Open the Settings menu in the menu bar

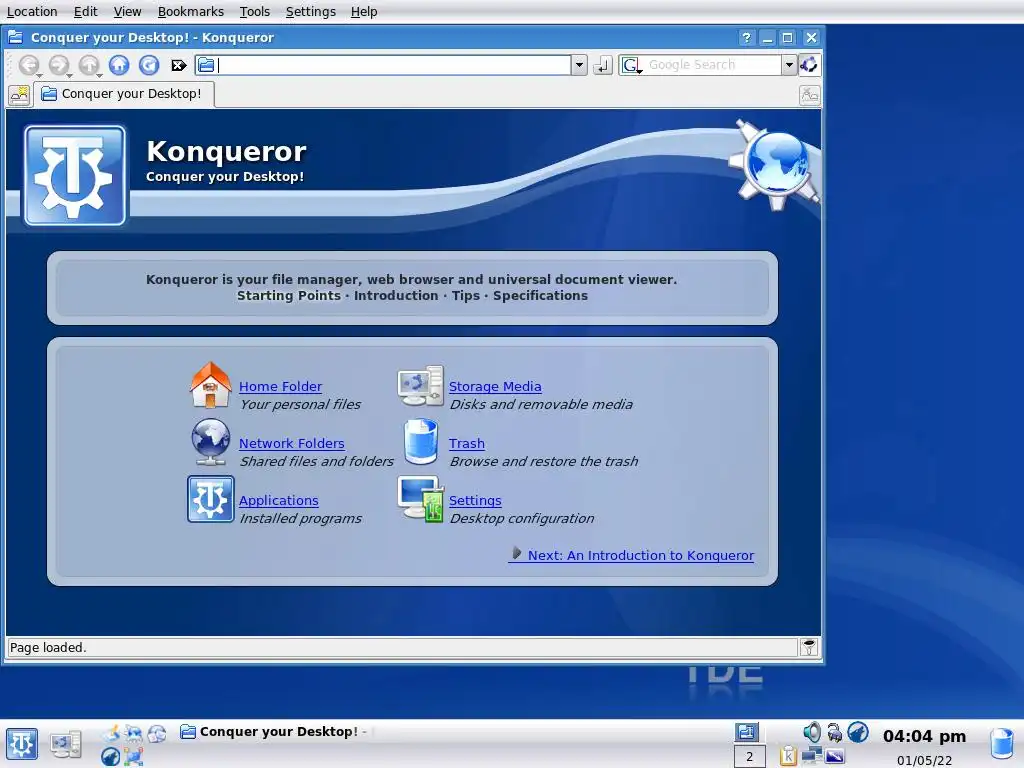pyautogui.click(x=311, y=12)
